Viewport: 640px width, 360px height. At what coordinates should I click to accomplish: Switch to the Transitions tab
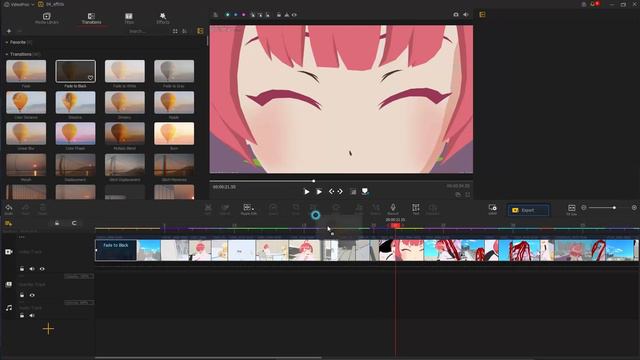click(x=91, y=18)
